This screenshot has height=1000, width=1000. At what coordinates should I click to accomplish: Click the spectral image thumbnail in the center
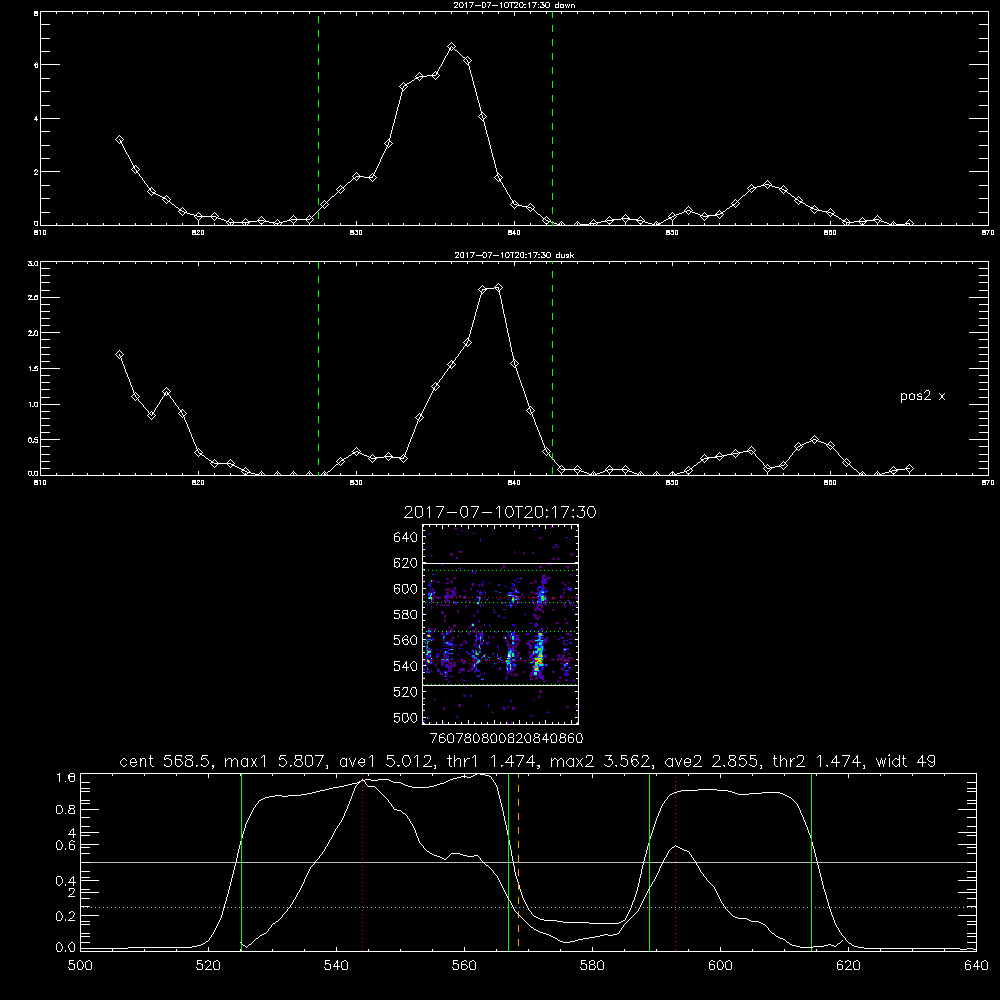click(x=501, y=624)
